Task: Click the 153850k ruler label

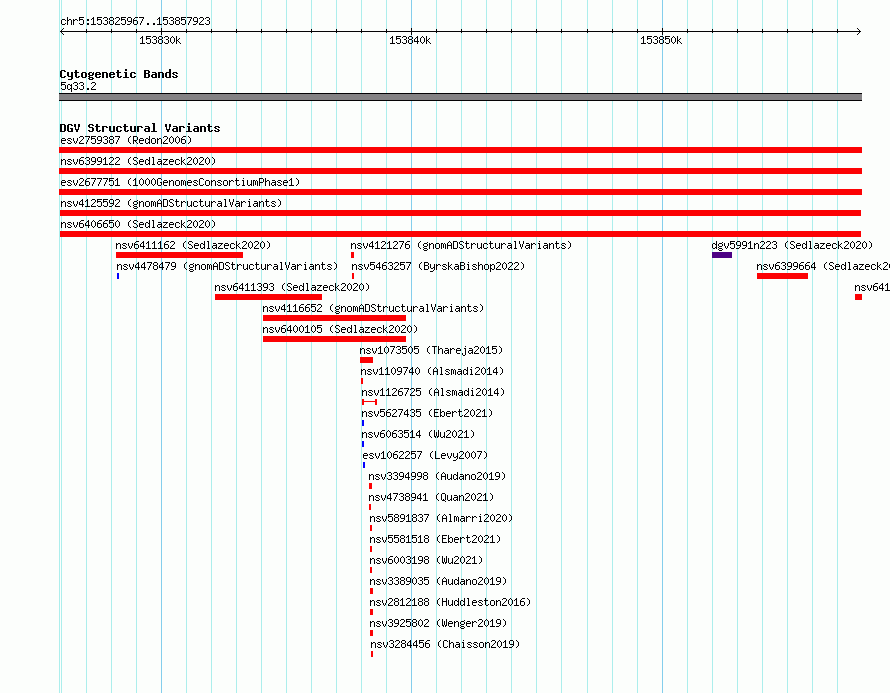Action: (661, 40)
